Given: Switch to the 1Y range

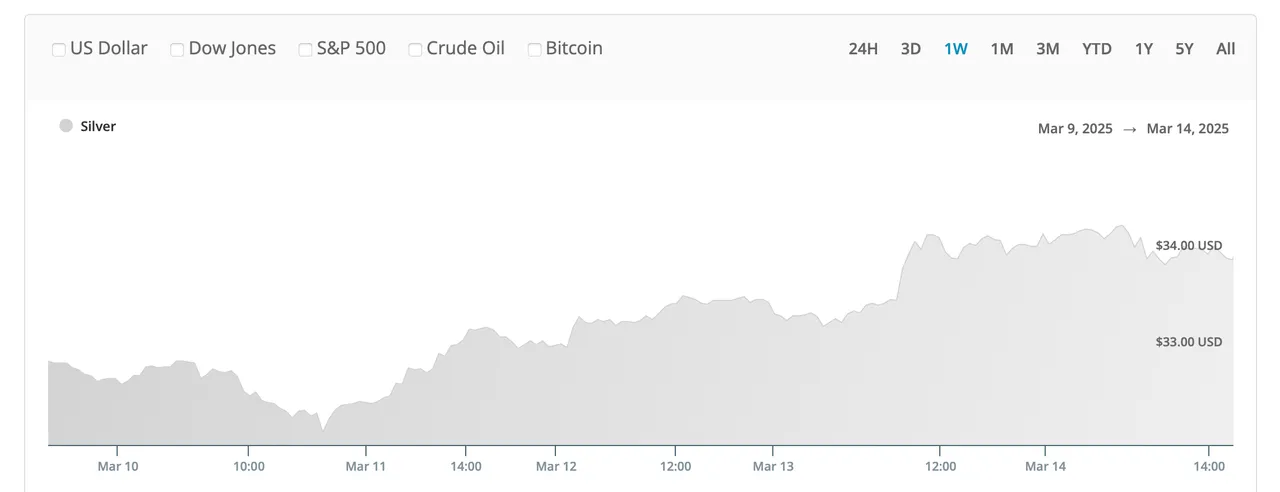Looking at the screenshot, I should tap(1144, 49).
